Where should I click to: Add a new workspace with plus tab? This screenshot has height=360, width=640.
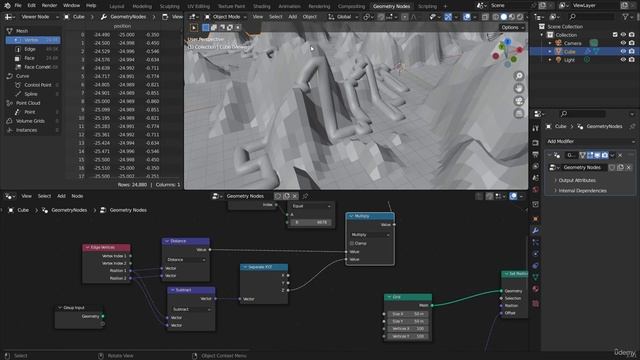tap(445, 7)
